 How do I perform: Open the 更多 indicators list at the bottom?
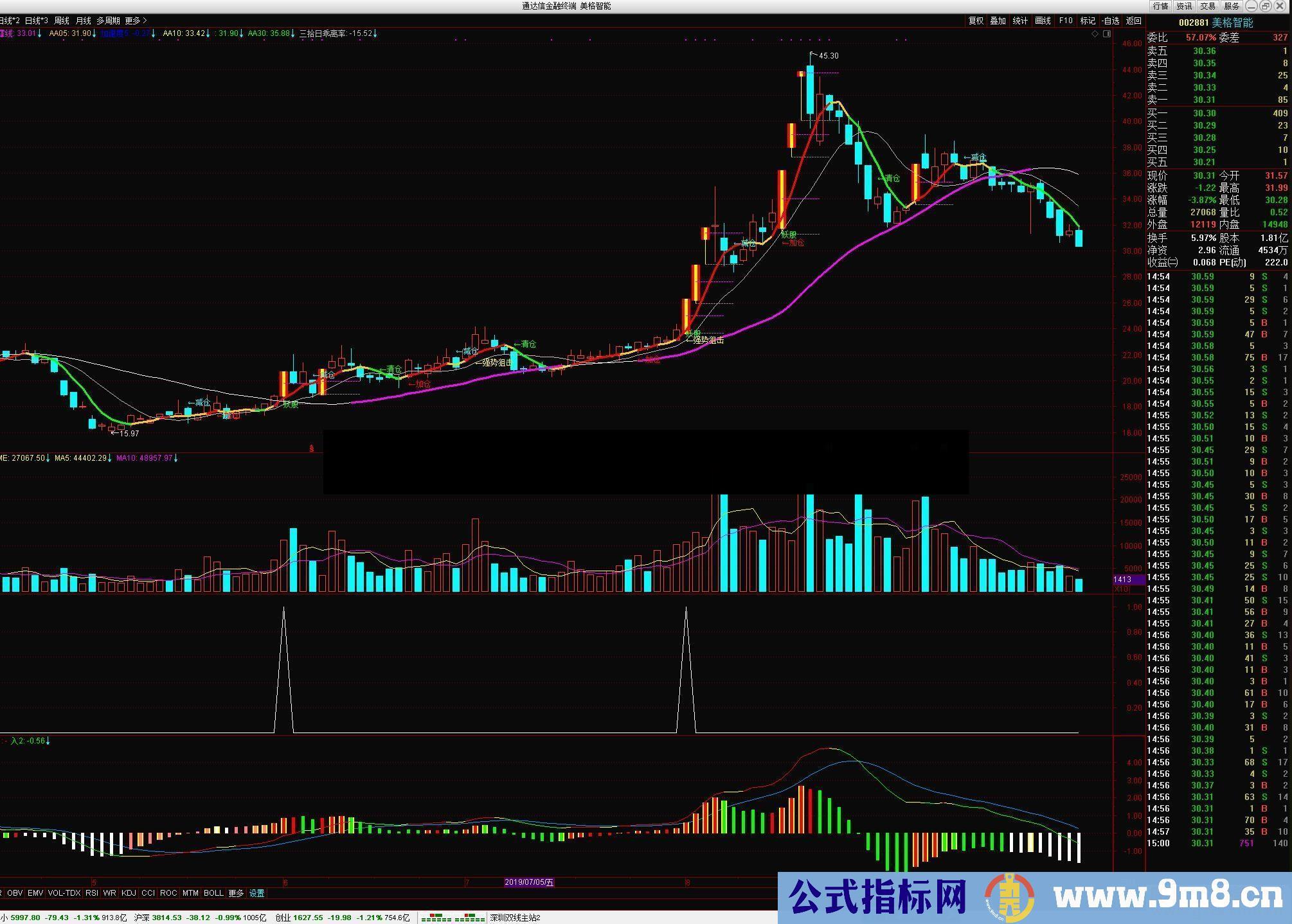(236, 893)
